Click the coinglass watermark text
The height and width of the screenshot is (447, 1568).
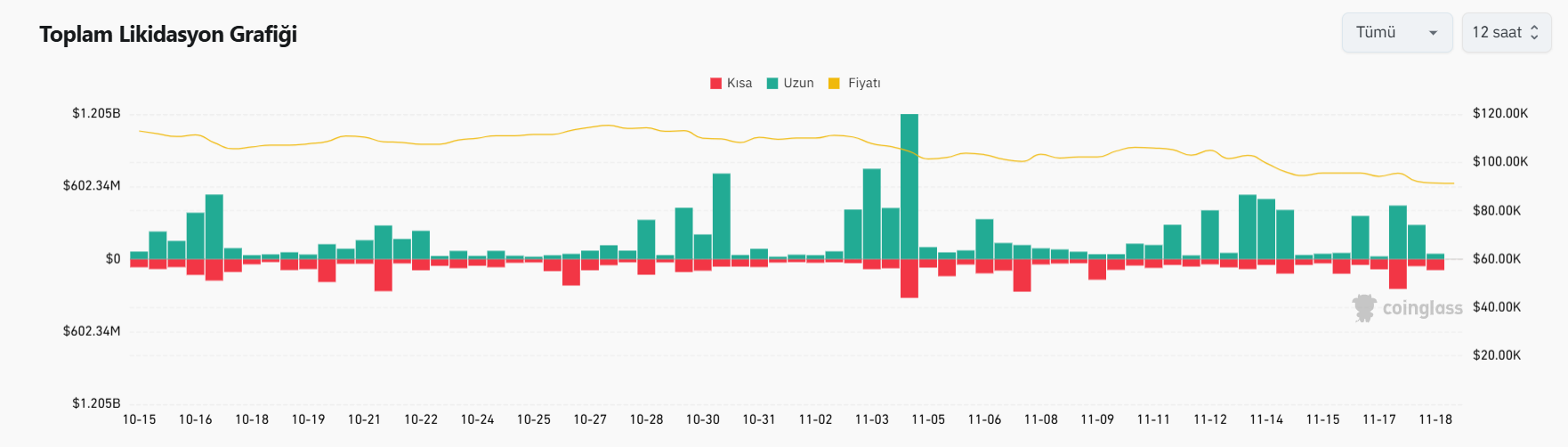1422,308
